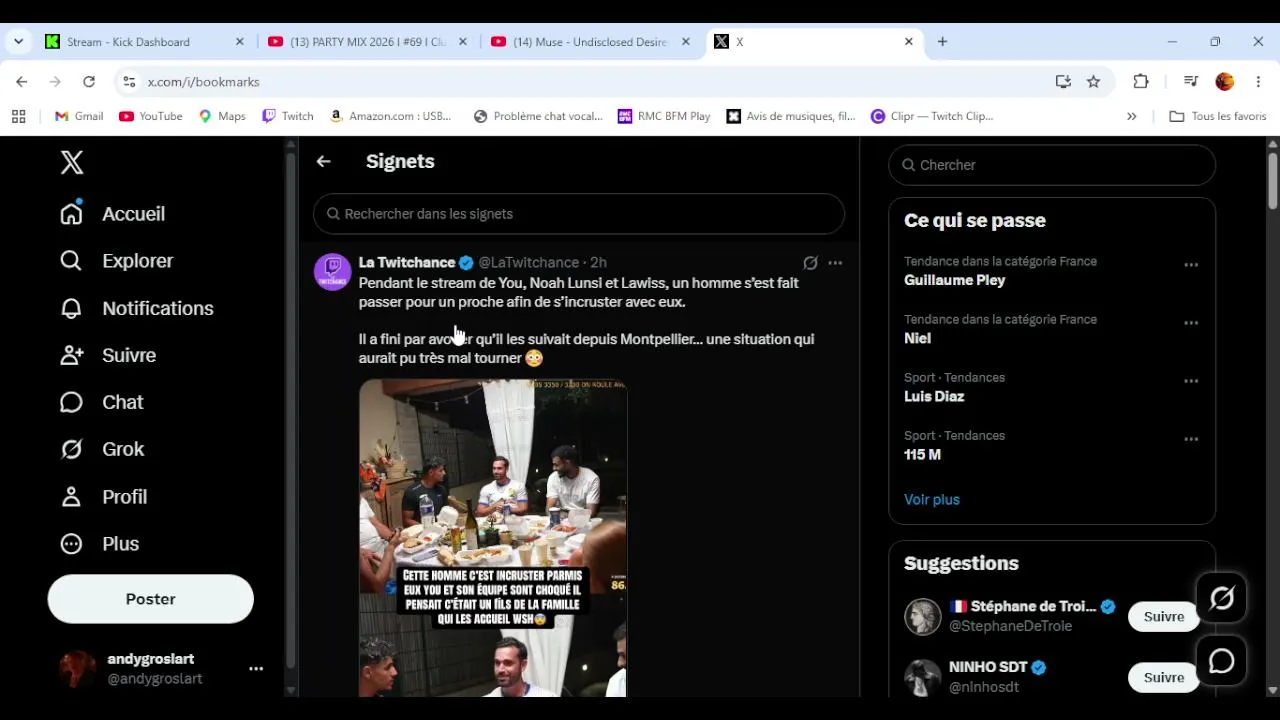Open the Chrome profile avatar

point(1225,82)
